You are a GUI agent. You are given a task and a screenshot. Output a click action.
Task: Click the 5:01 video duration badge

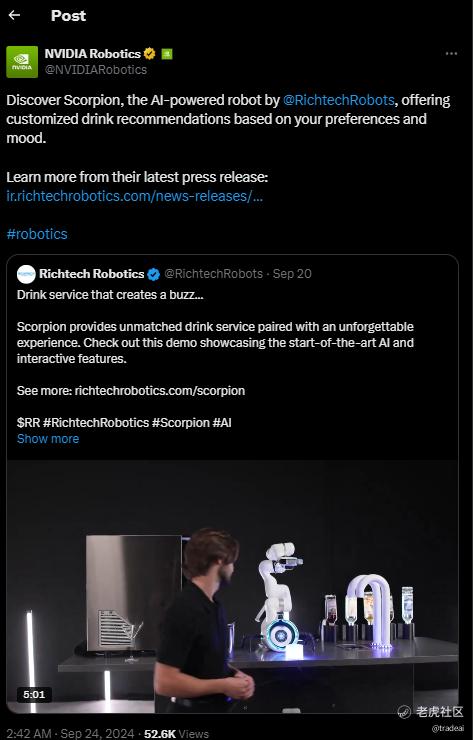click(34, 695)
